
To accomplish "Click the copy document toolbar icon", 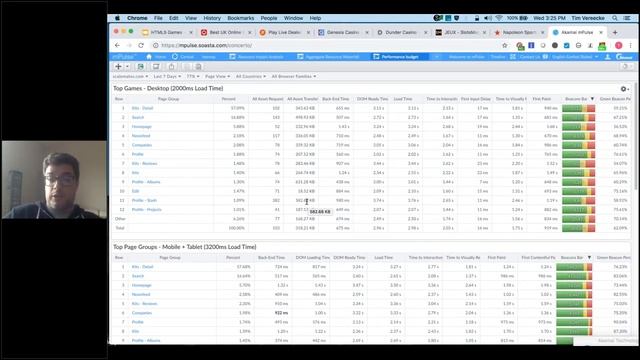I will [198, 67].
